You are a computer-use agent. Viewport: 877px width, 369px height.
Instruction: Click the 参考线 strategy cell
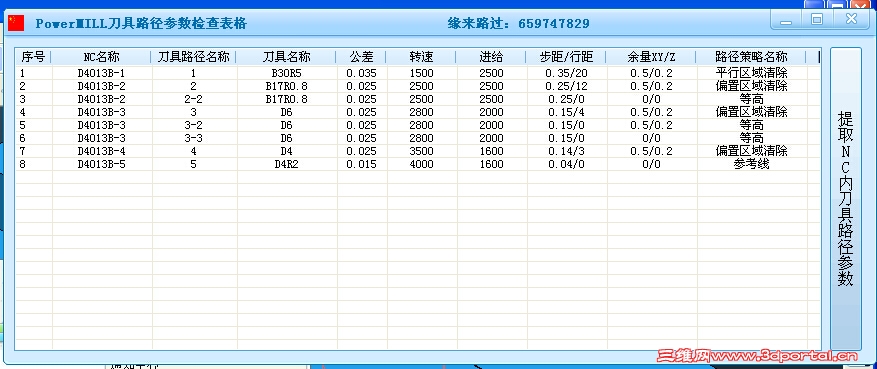click(x=751, y=164)
